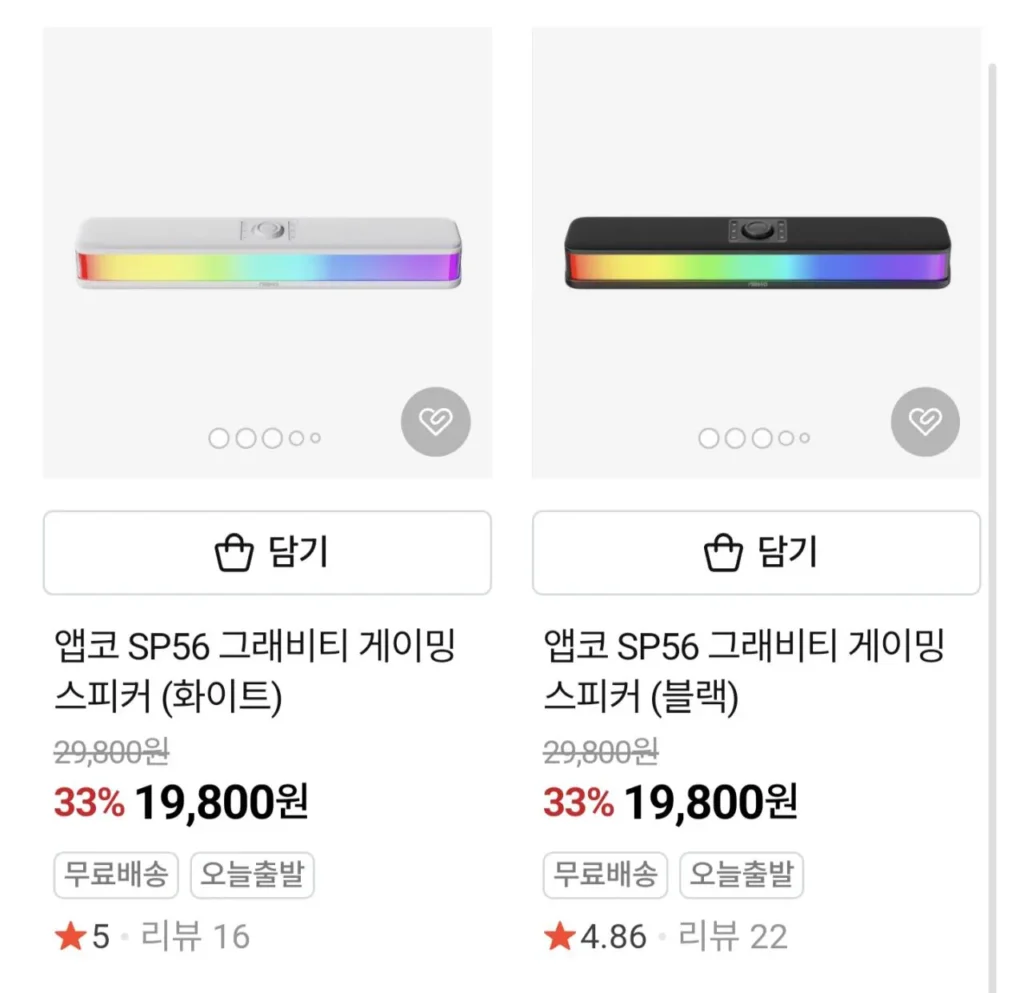Click black speaker product image
The image size is (1024, 993).
757,253
